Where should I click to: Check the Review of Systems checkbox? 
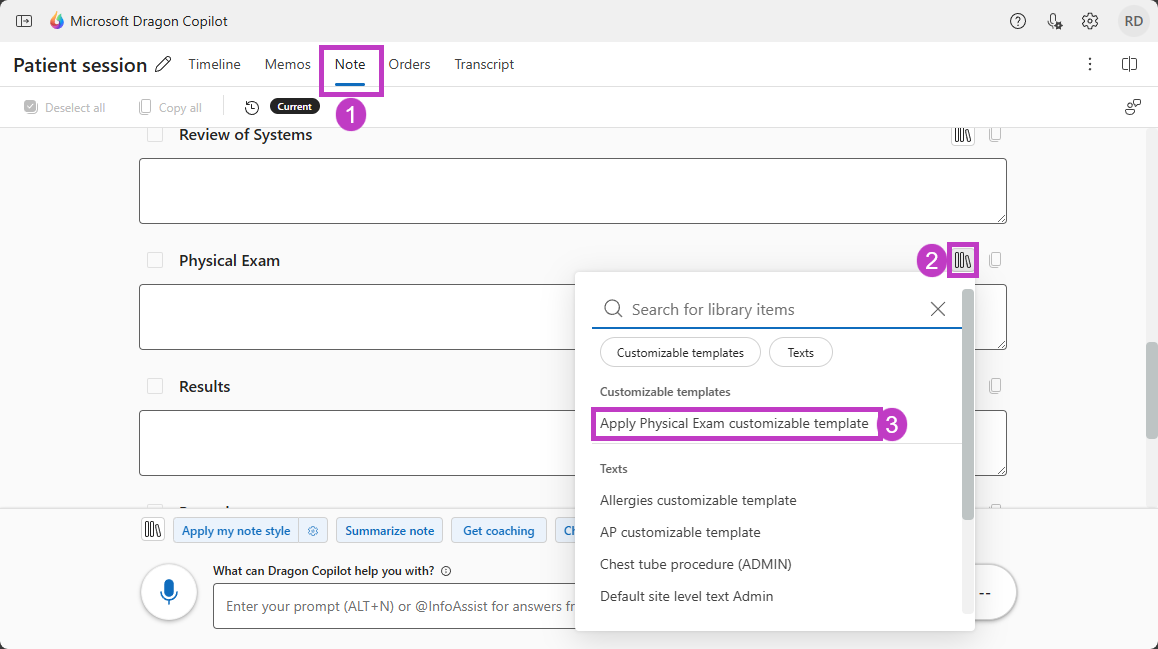155,135
